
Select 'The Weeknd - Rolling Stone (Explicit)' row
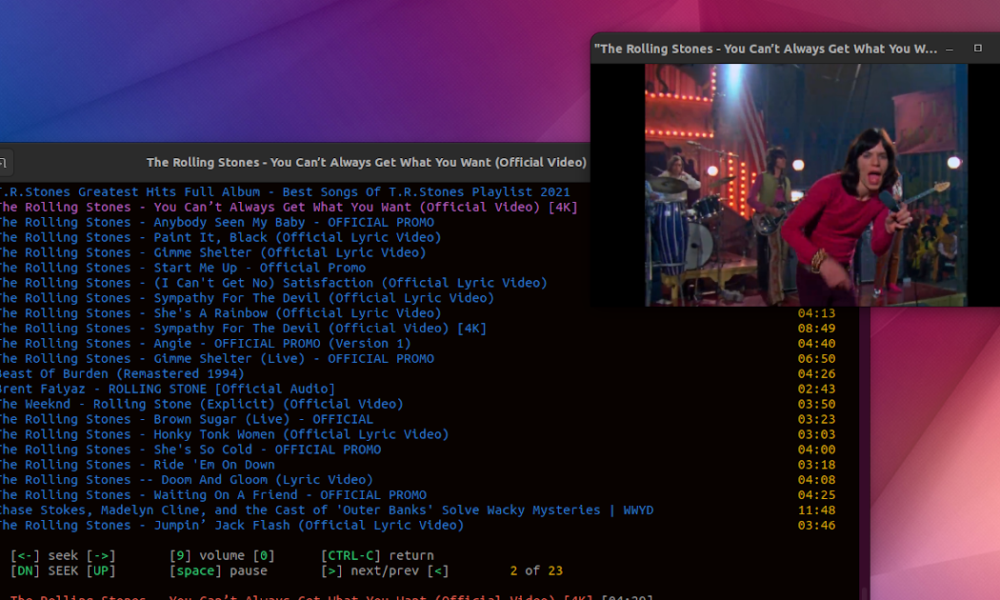tap(202, 404)
